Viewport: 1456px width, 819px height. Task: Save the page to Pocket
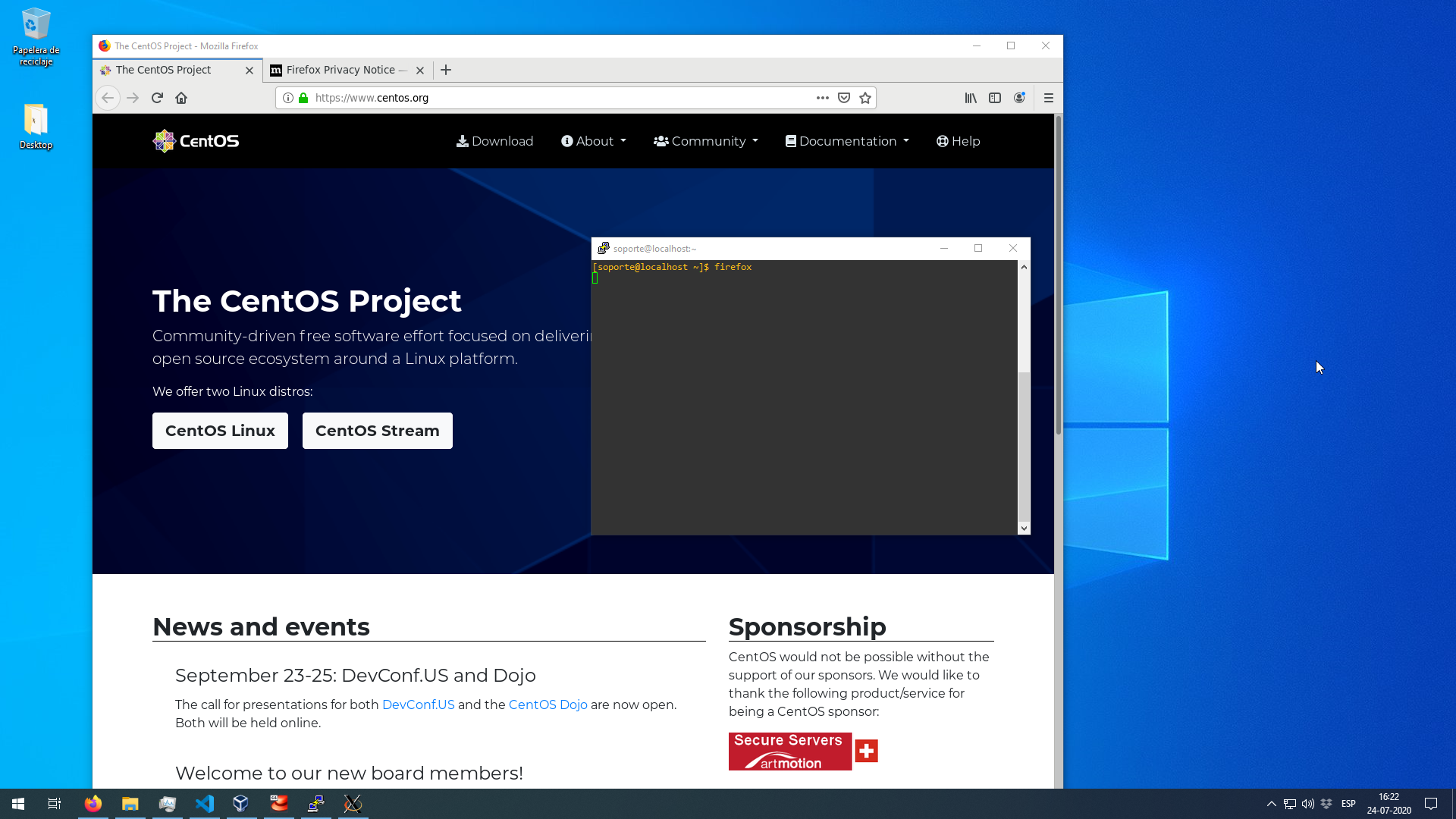click(844, 98)
